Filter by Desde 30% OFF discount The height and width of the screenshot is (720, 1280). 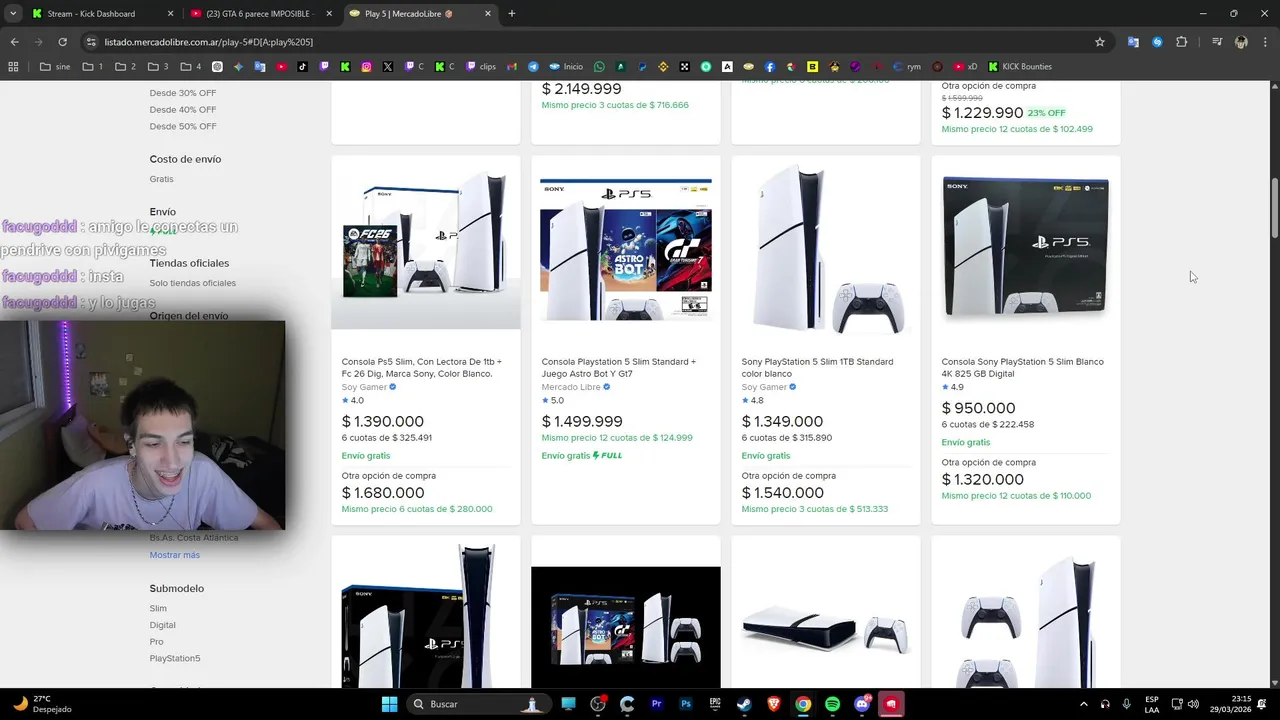[x=183, y=93]
